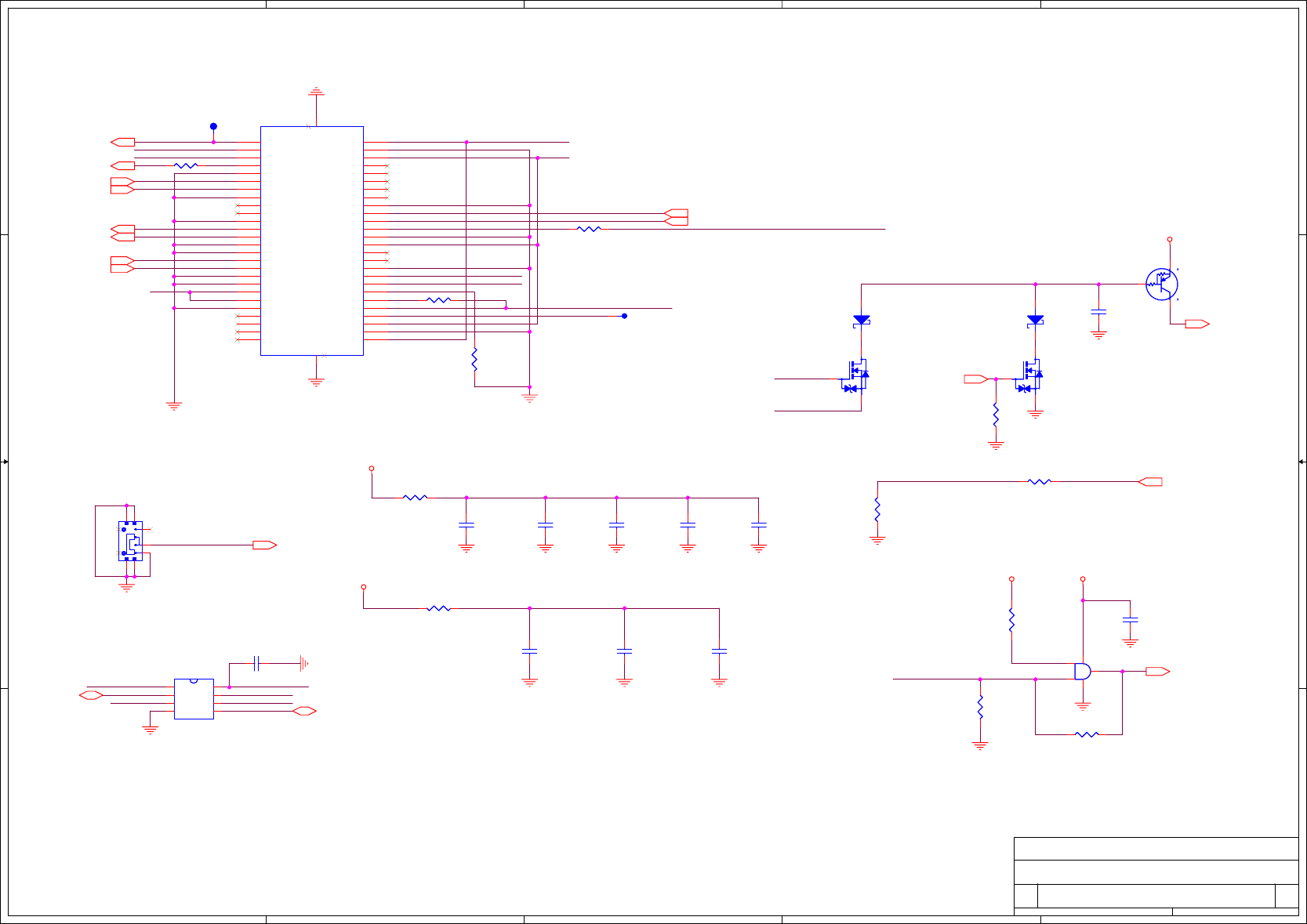
Task: Select the last capacitor in the five-capacitor row
Action: (758, 525)
